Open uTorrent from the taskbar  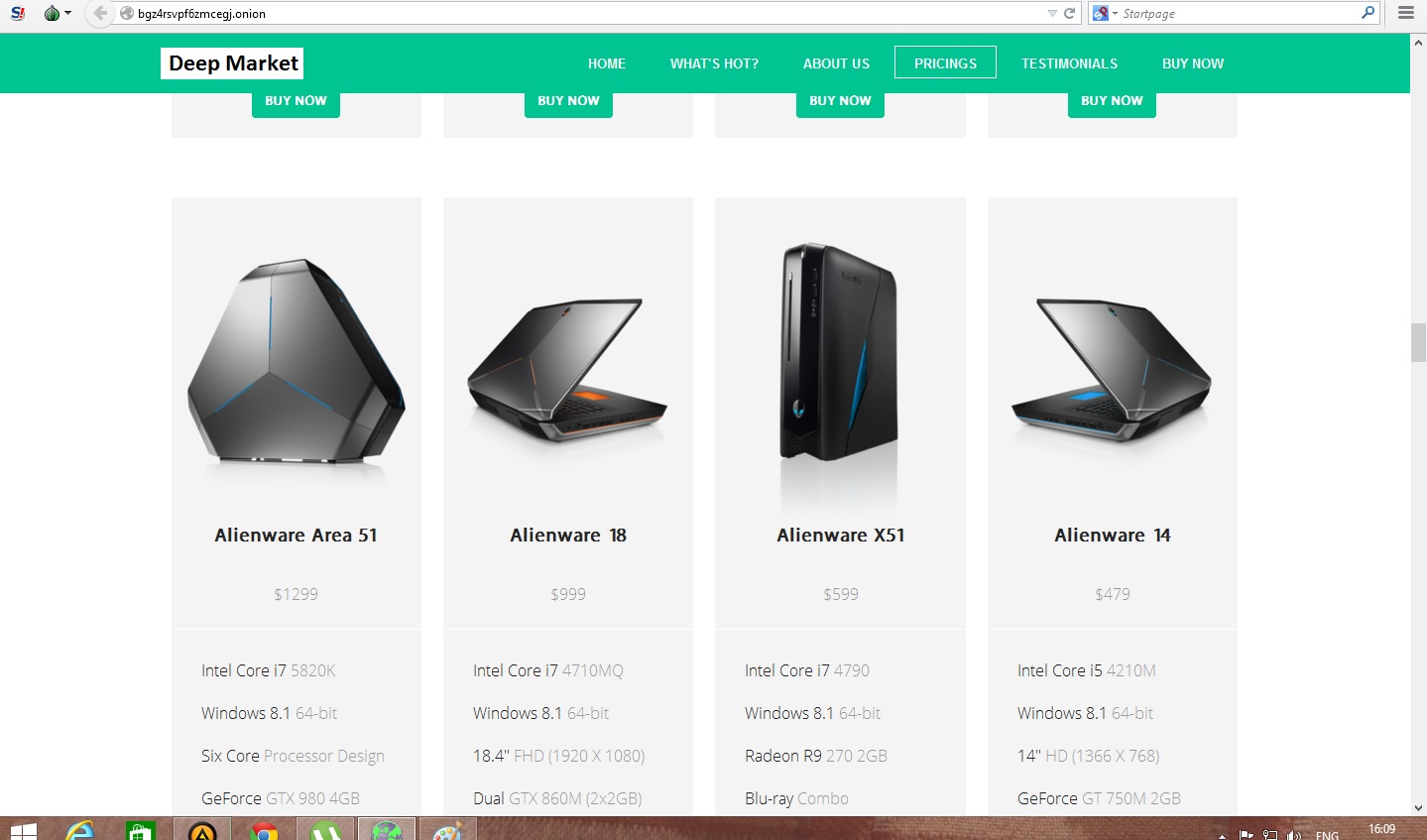[x=325, y=830]
